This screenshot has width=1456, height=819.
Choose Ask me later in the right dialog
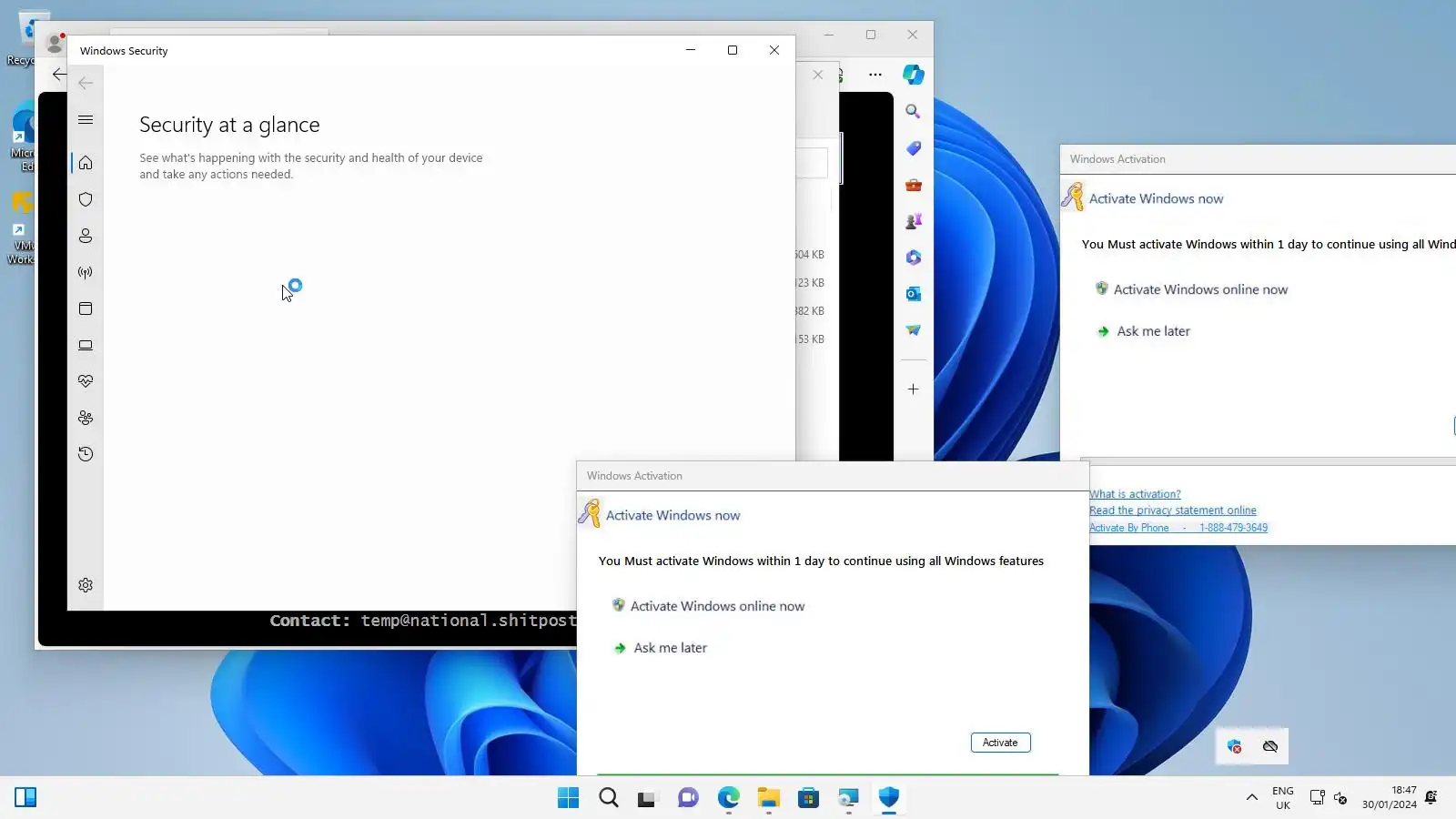1153,331
